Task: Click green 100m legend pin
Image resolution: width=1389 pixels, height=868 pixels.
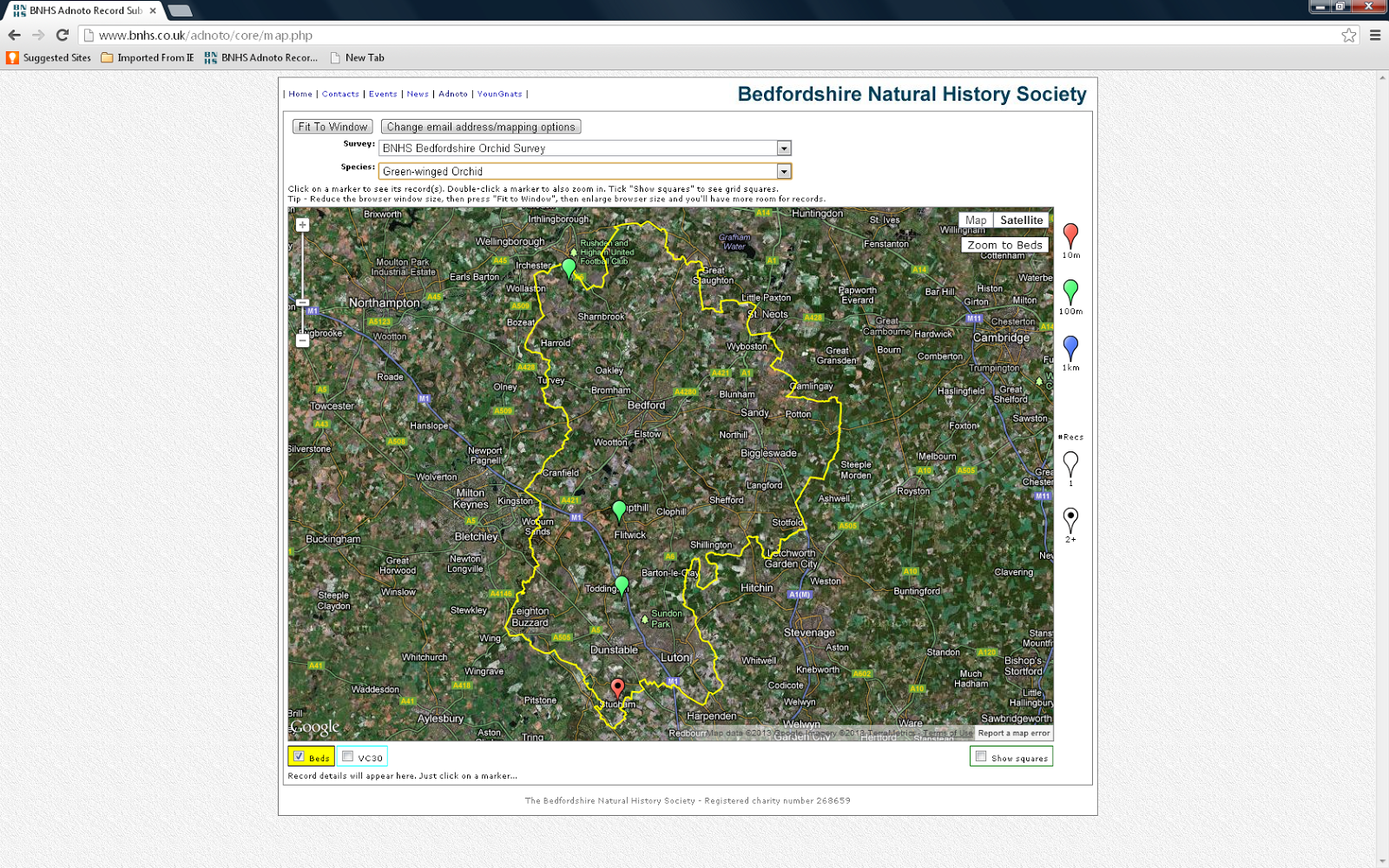Action: pyautogui.click(x=1070, y=292)
